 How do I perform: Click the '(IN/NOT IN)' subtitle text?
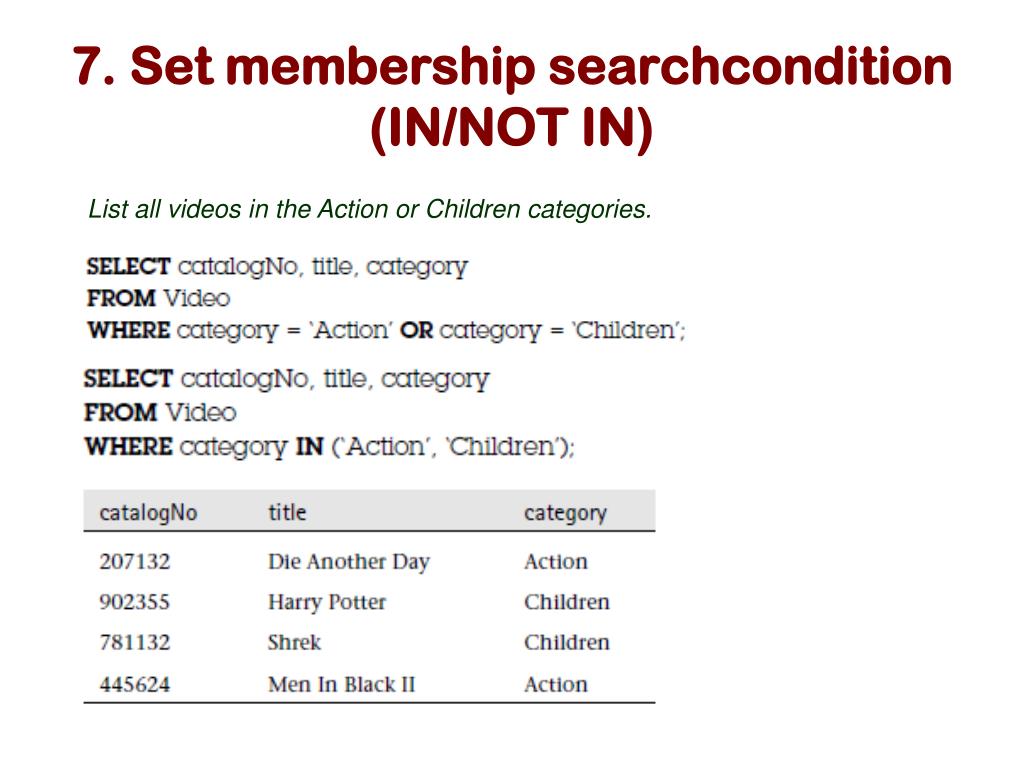pyautogui.click(x=511, y=127)
